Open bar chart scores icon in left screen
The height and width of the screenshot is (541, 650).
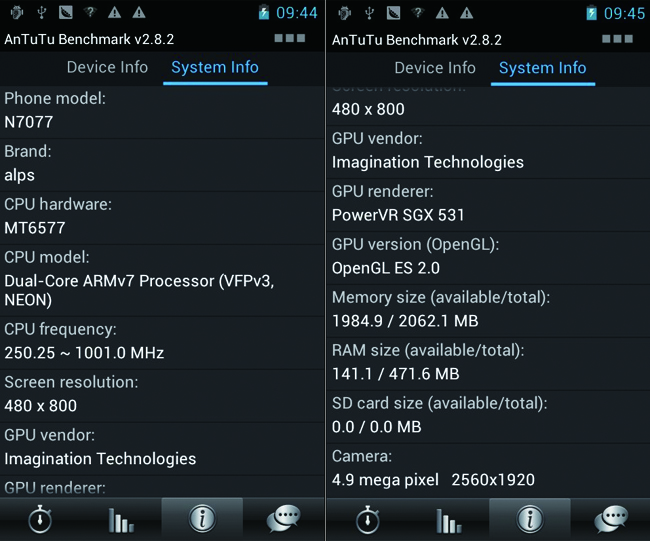pyautogui.click(x=121, y=519)
